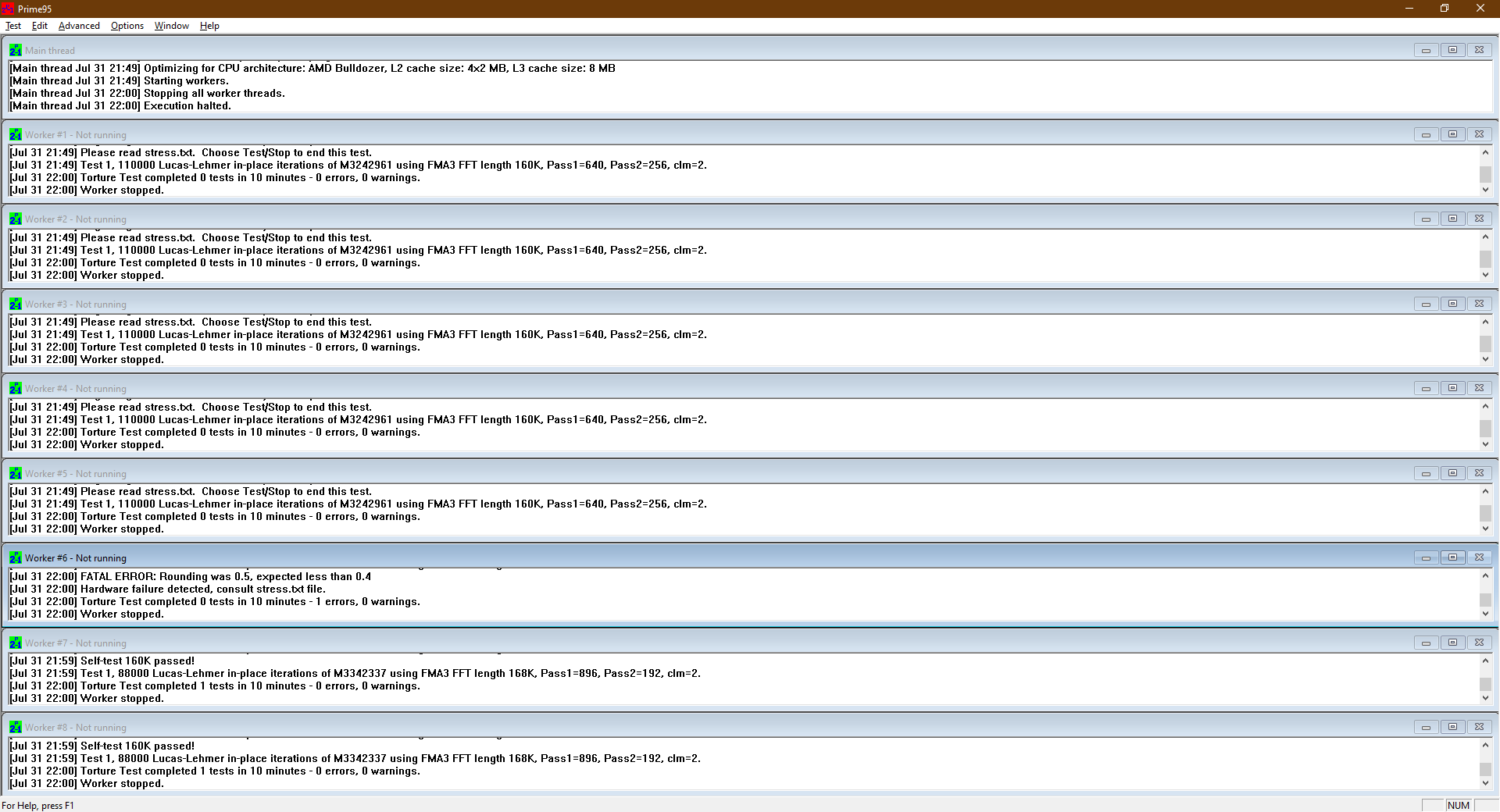Viewport: 1500px width, 812px height.
Task: Open the Advanced menu
Action: tap(79, 26)
